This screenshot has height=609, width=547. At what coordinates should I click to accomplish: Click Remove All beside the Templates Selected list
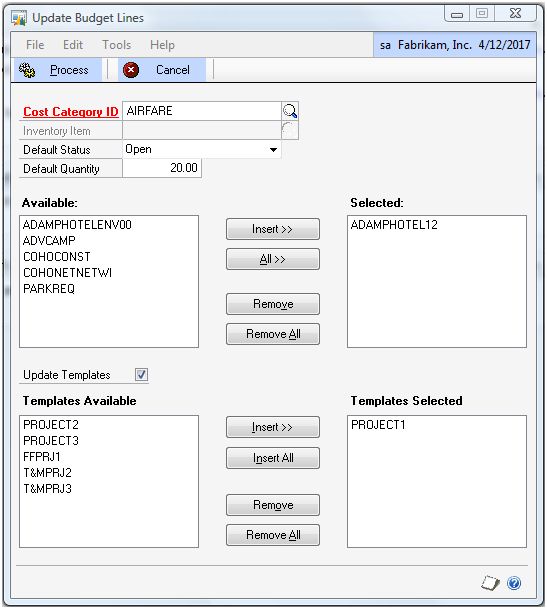click(273, 535)
